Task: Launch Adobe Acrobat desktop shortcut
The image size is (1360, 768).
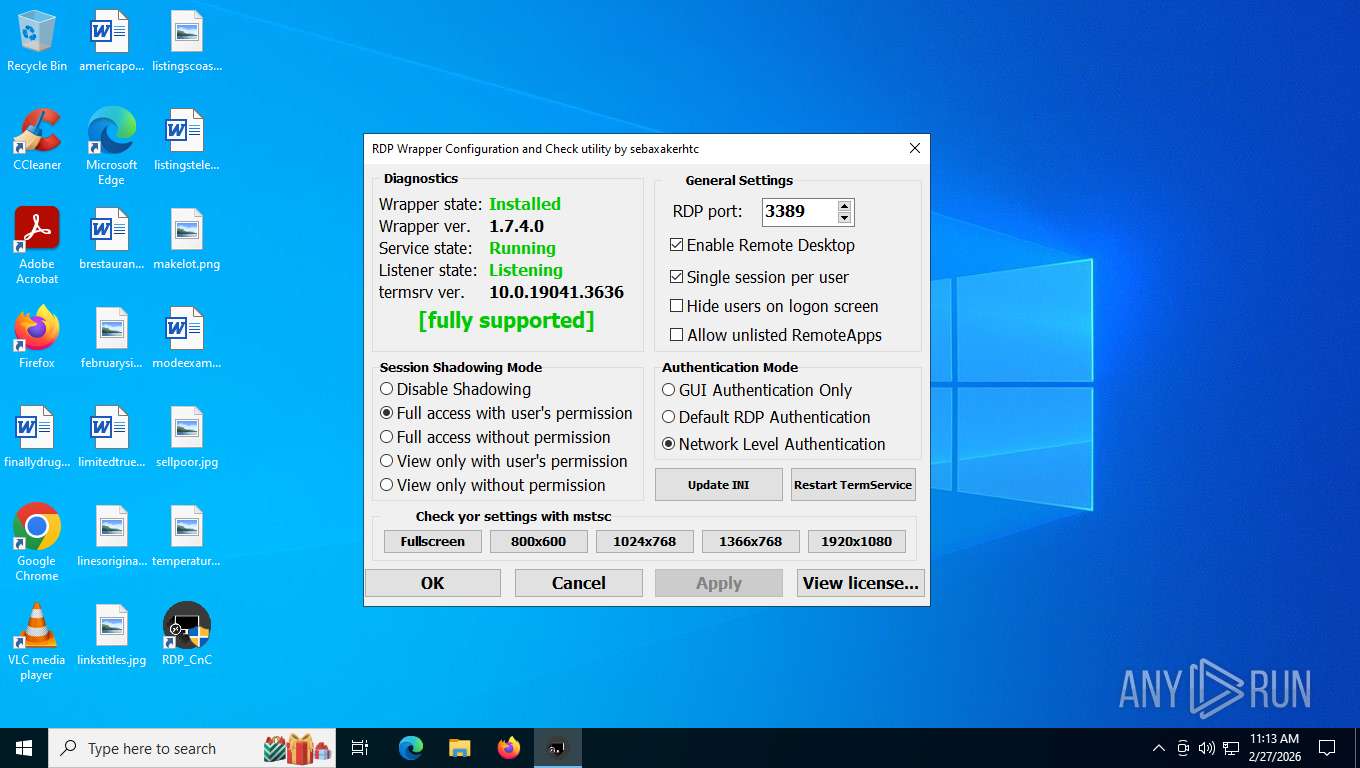Action: tap(37, 246)
